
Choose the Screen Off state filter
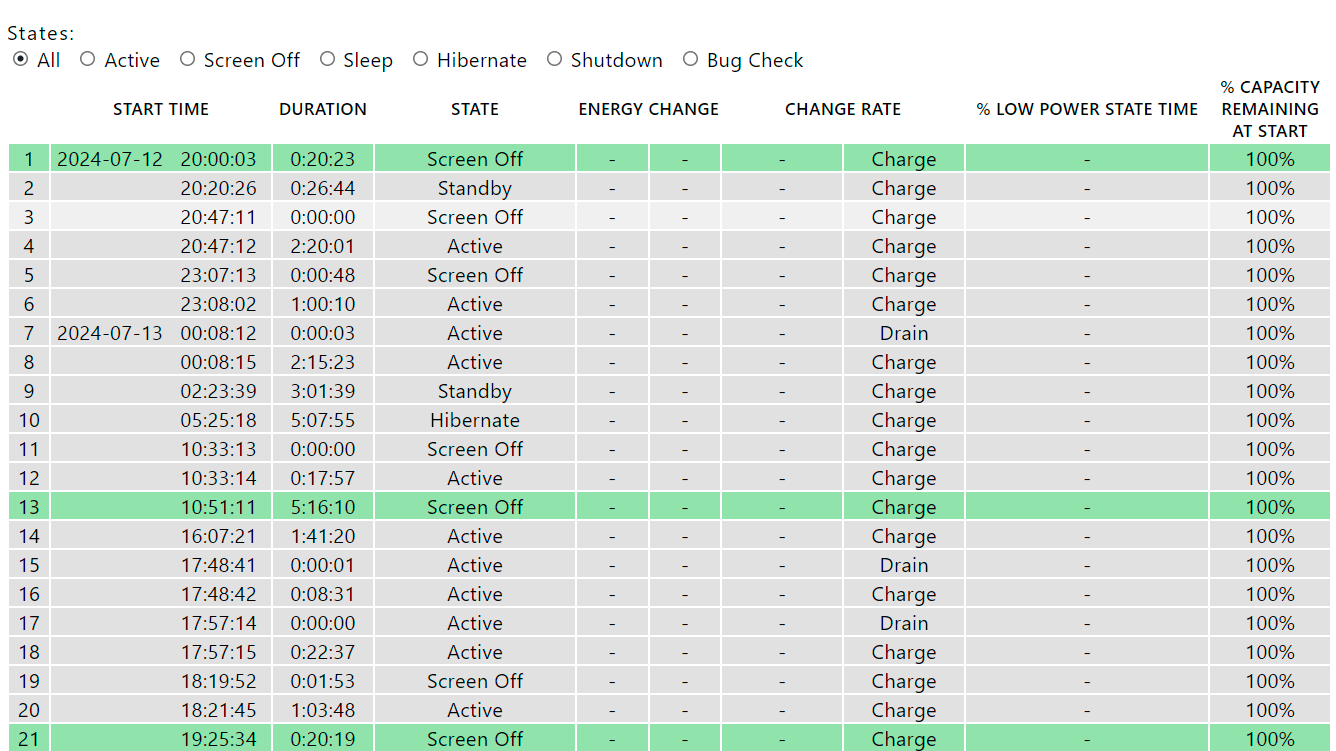pyautogui.click(x=188, y=60)
